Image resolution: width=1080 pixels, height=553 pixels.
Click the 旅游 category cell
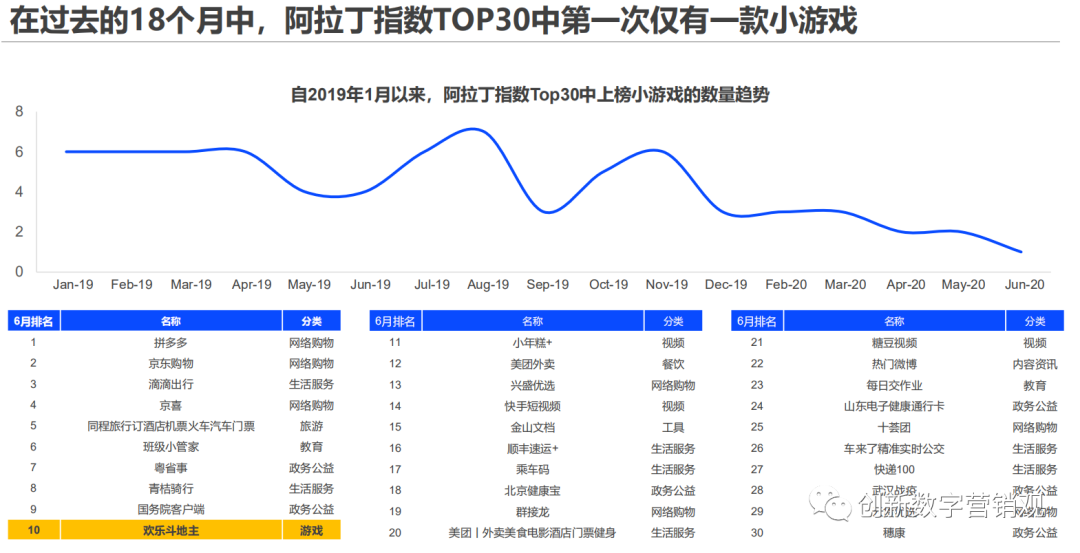(x=311, y=426)
